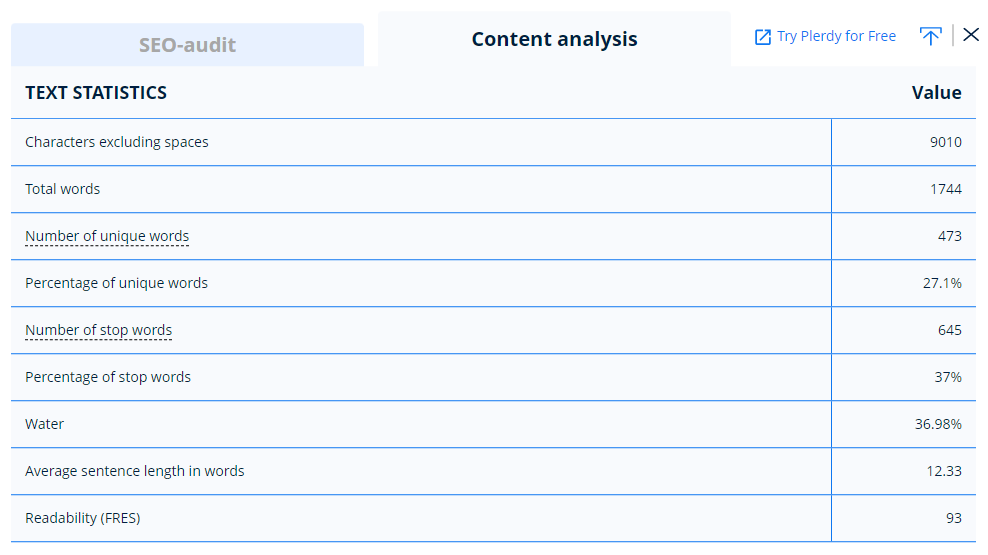
Task: Close the Plerdy panel with the X
Action: click(971, 35)
